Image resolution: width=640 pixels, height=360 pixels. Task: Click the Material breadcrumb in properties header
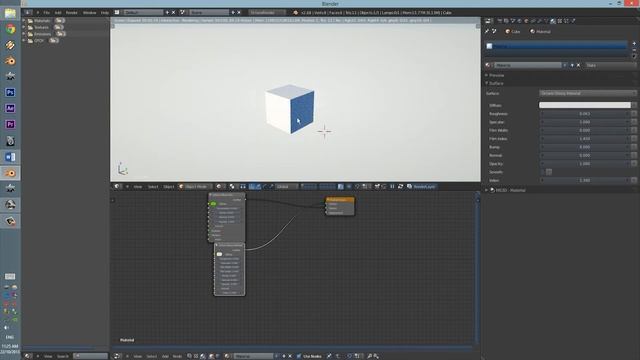pos(540,31)
